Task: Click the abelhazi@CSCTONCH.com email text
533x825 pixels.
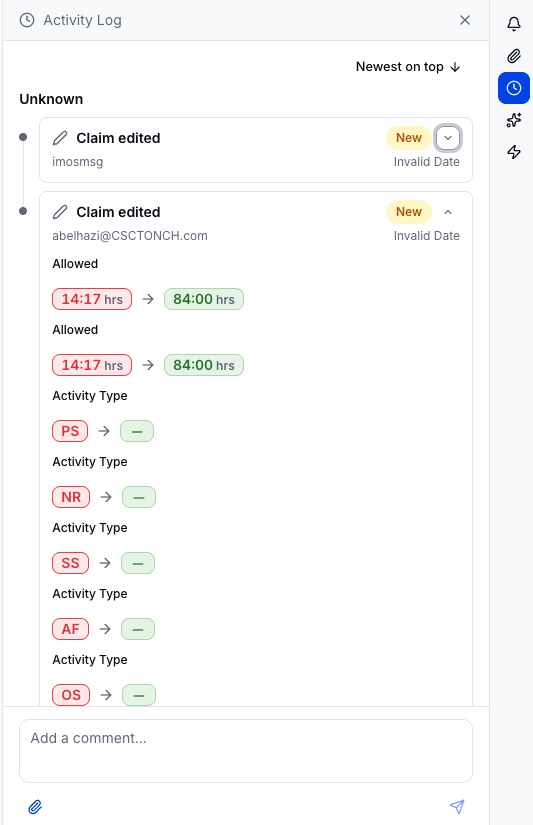Action: [x=130, y=236]
